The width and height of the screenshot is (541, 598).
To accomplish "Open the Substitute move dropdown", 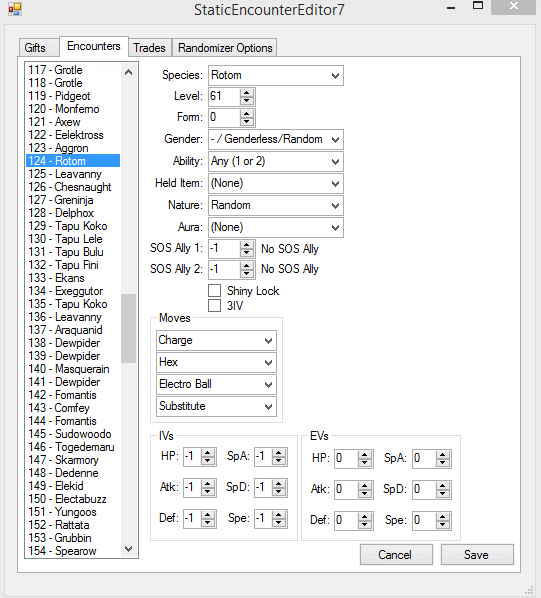I will (216, 406).
